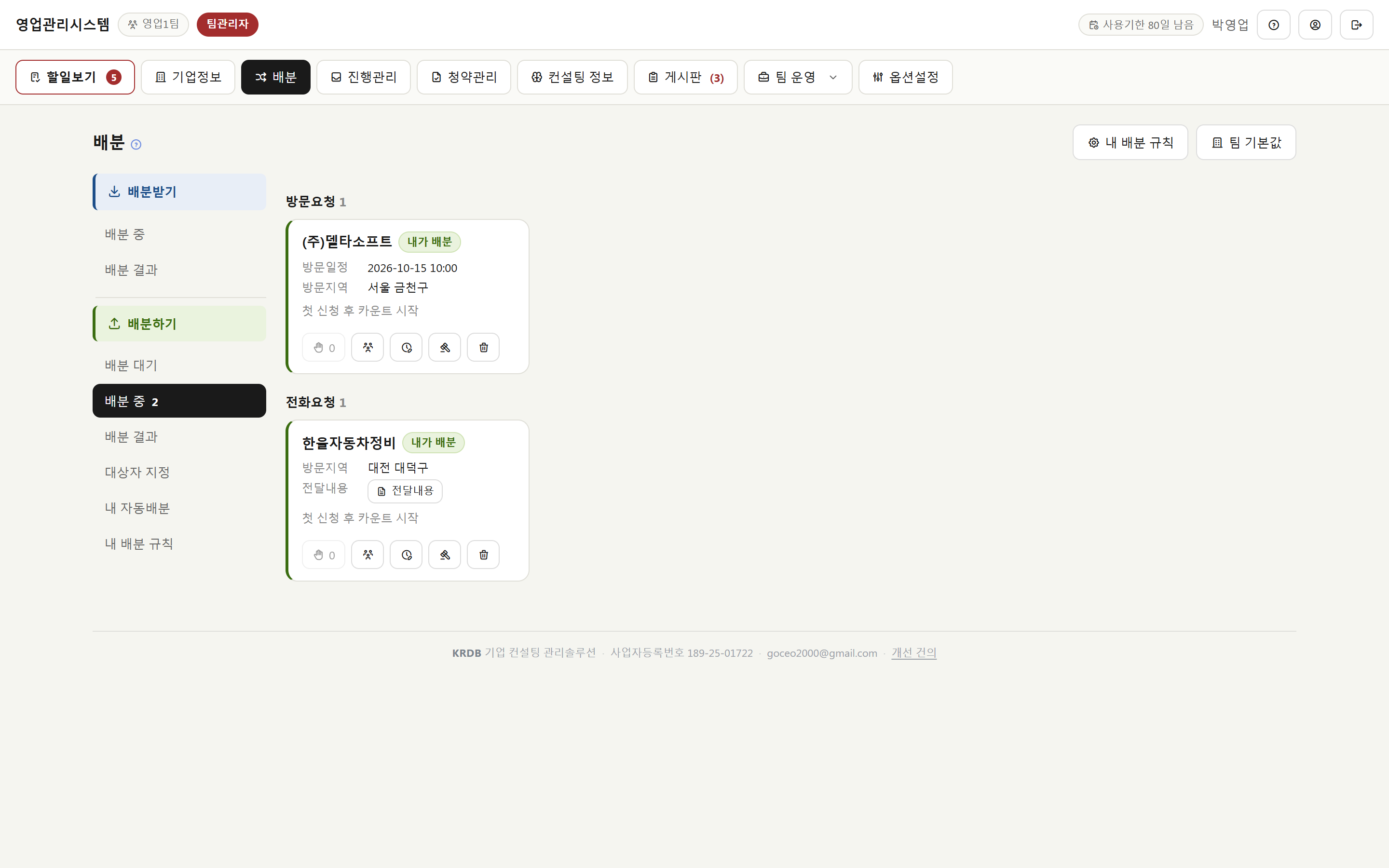
Task: Open the help question-mark icon in header
Action: tap(1273, 25)
